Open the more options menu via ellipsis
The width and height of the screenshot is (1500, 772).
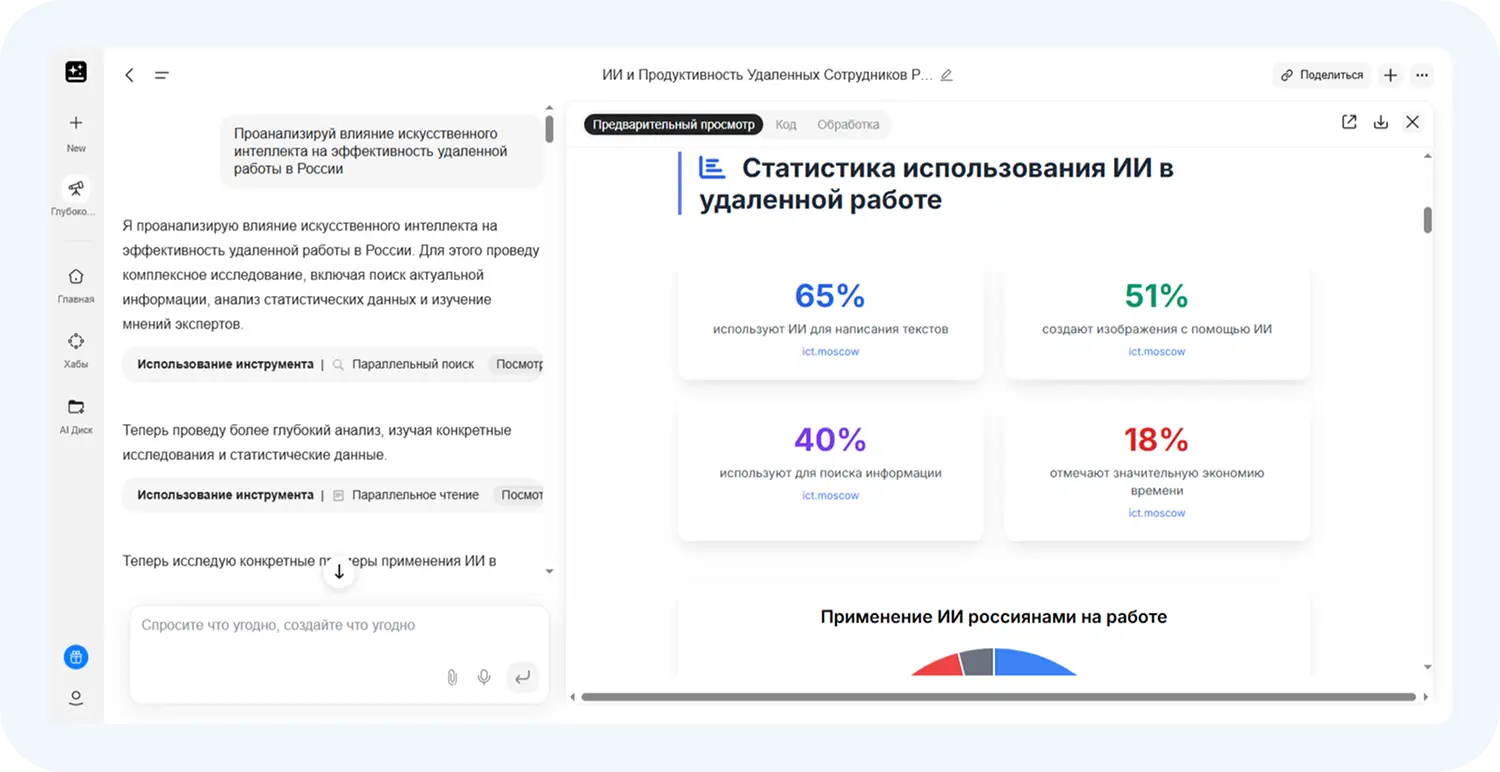1422,74
